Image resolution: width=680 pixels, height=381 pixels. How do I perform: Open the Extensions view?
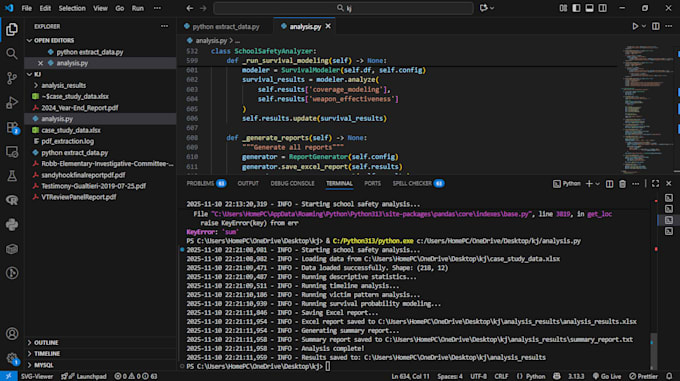12,127
